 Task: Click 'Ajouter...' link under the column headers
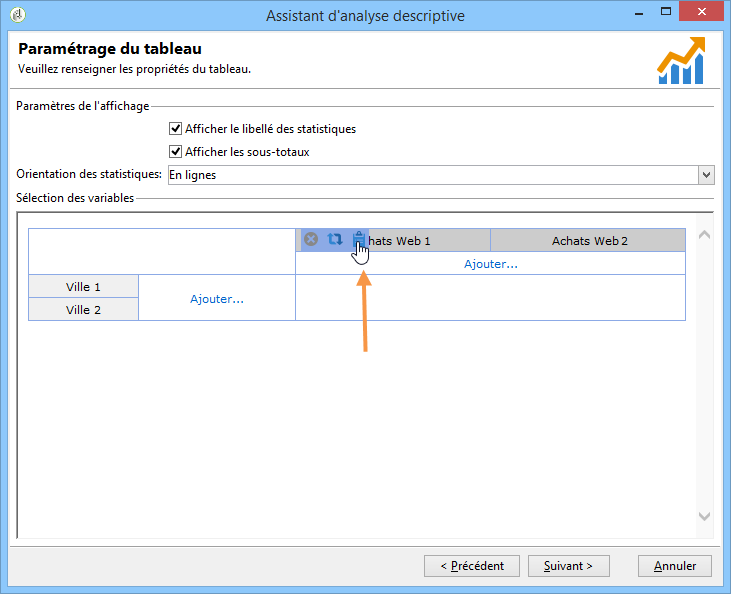(x=491, y=264)
